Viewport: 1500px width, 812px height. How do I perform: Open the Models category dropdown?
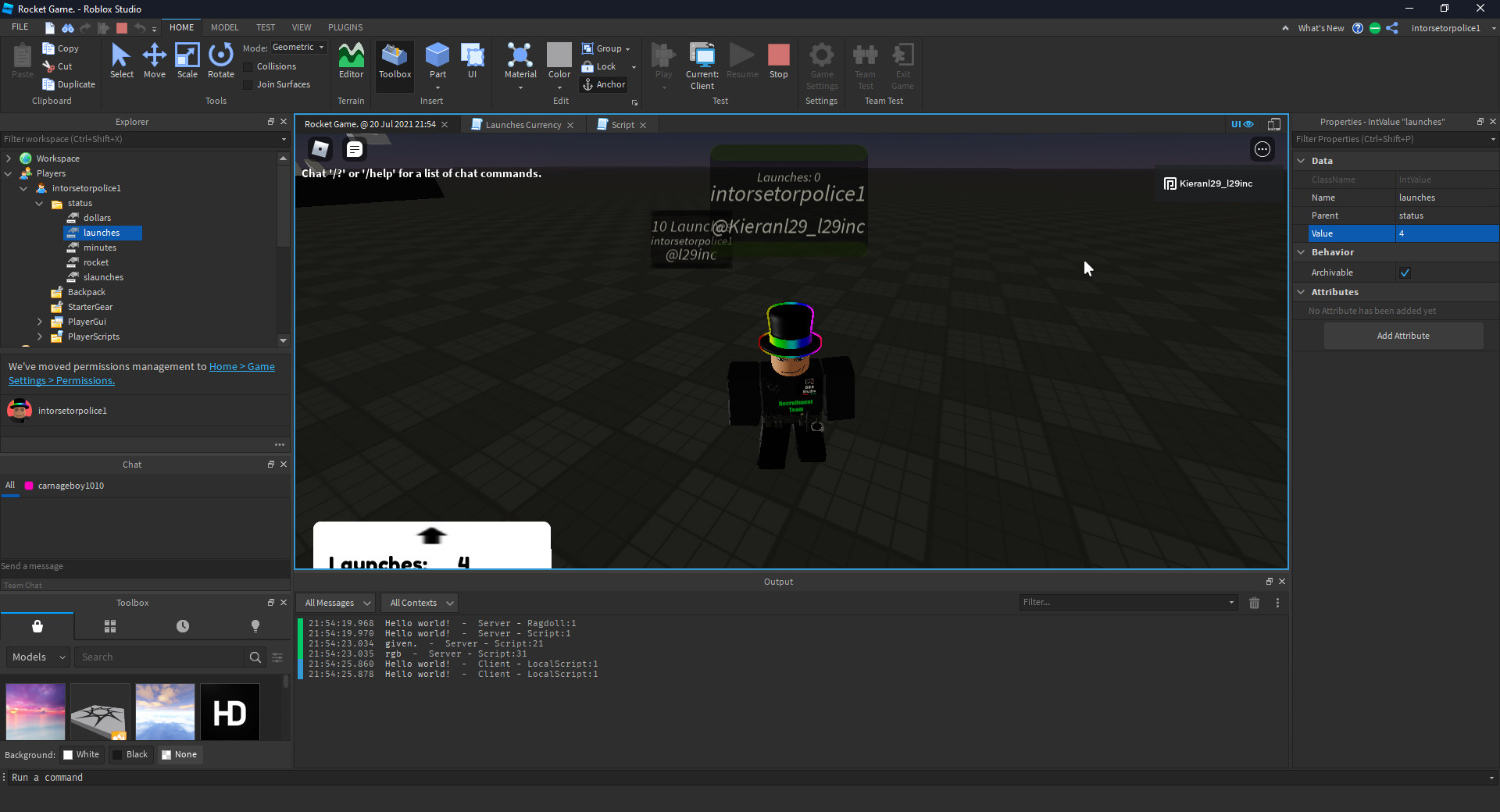pyautogui.click(x=37, y=657)
